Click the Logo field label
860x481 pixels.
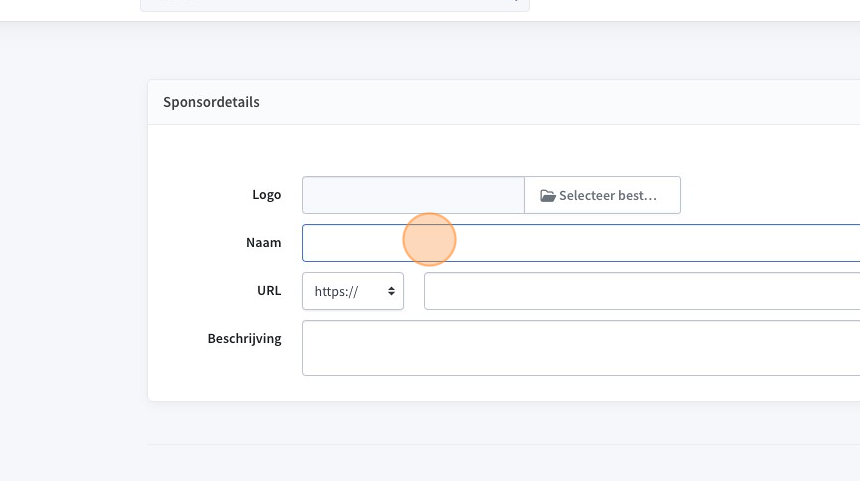pos(267,195)
